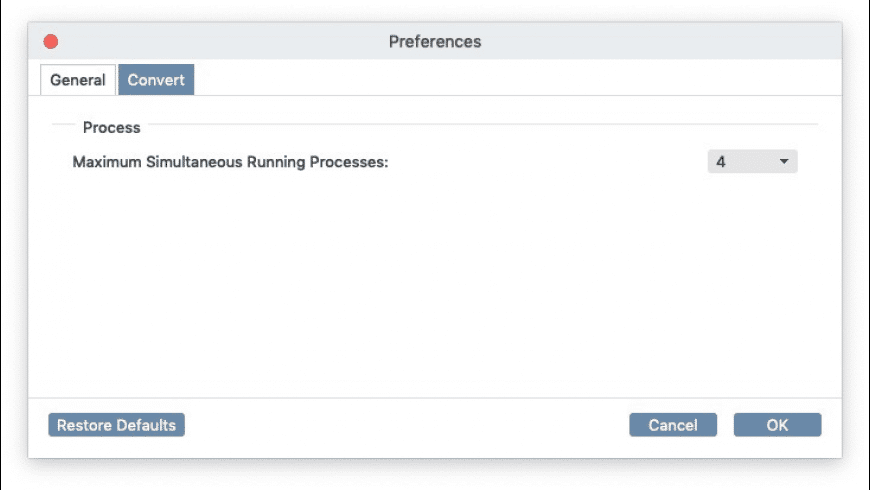The height and width of the screenshot is (490, 870).
Task: Close the Preferences window with red button
Action: pos(51,42)
